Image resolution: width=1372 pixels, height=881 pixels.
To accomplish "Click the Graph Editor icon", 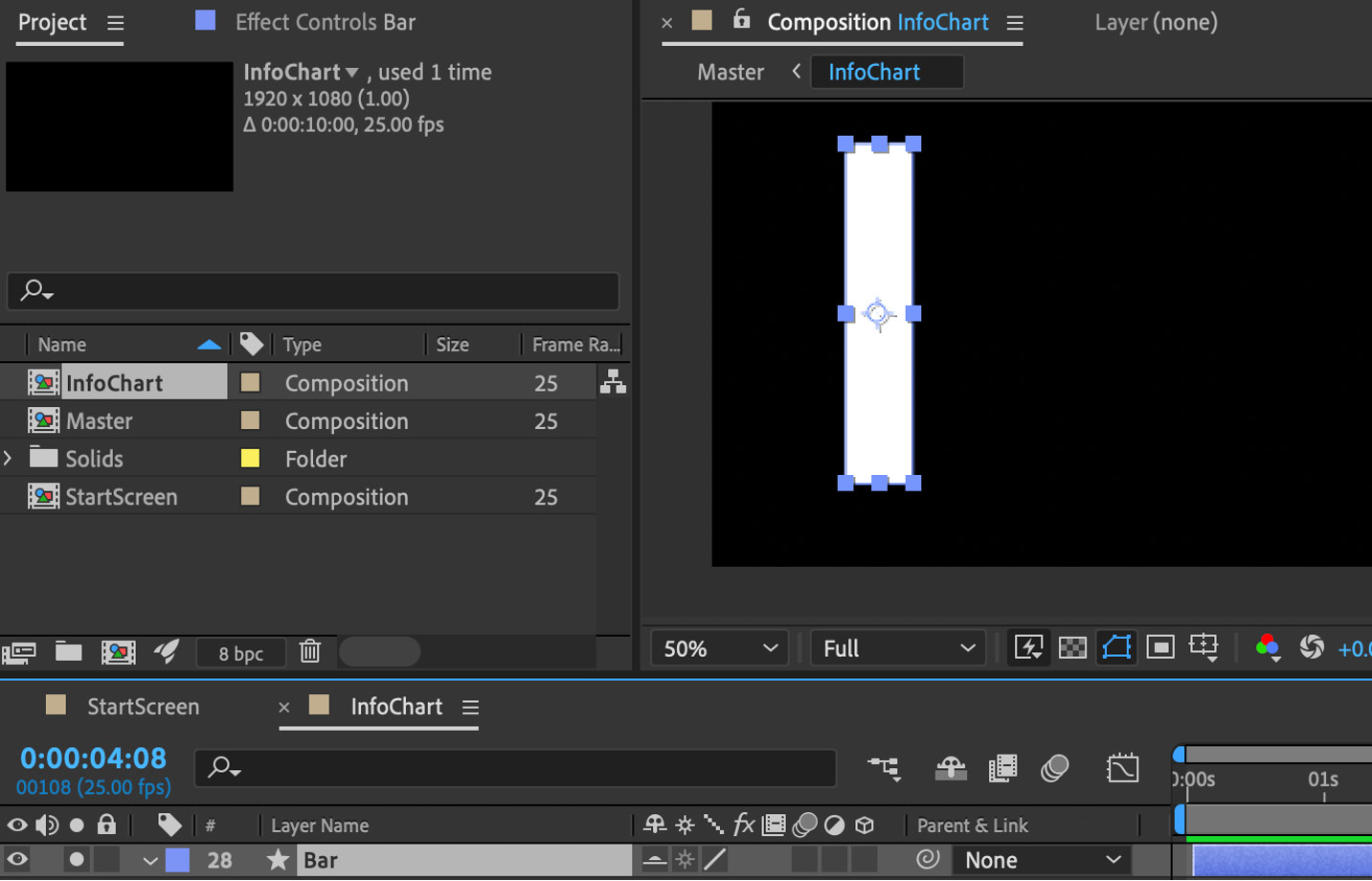I will click(x=1122, y=768).
